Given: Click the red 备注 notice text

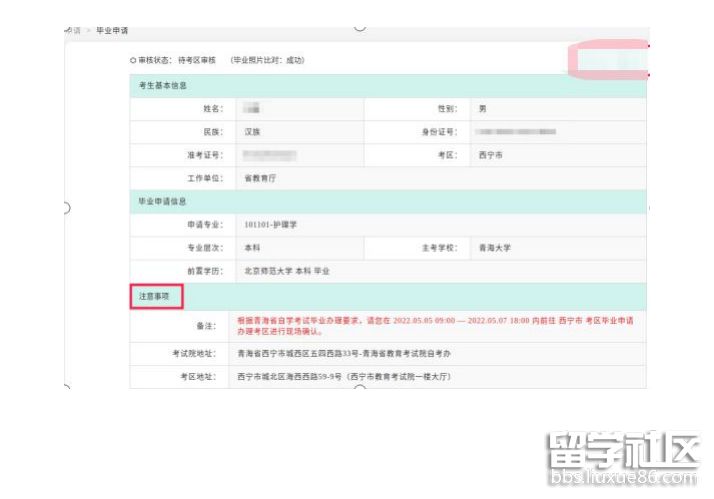Looking at the screenshot, I should [x=438, y=324].
